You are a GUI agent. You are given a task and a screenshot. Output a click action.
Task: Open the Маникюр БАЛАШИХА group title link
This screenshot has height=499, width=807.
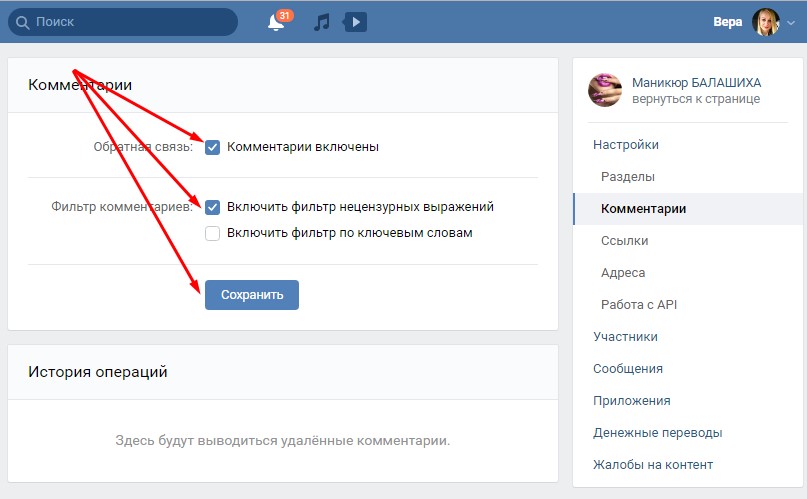[x=696, y=82]
